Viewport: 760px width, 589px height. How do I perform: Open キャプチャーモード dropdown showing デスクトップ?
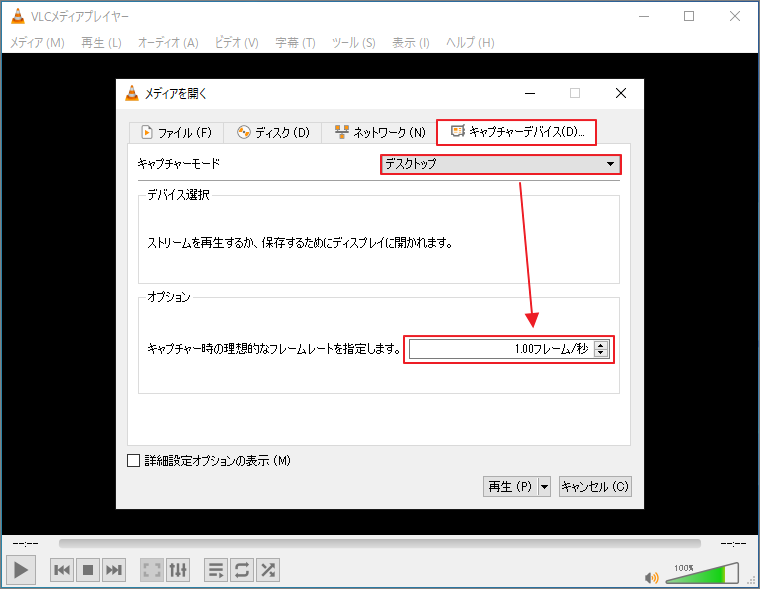[500, 164]
